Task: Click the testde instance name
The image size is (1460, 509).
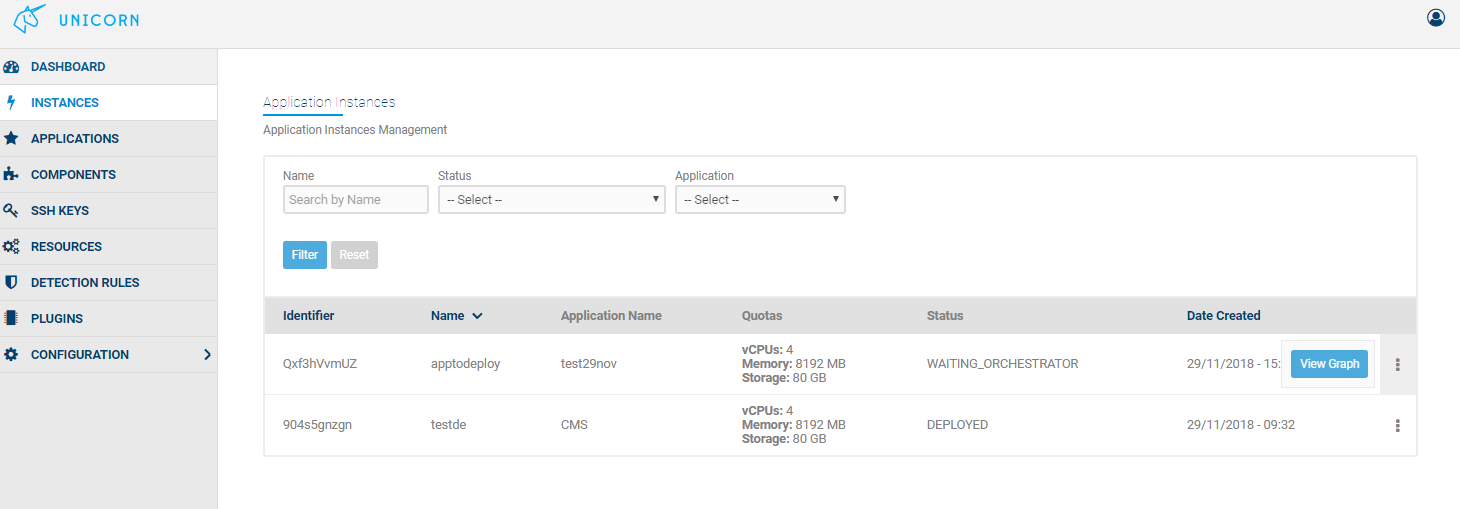Action: pos(449,425)
